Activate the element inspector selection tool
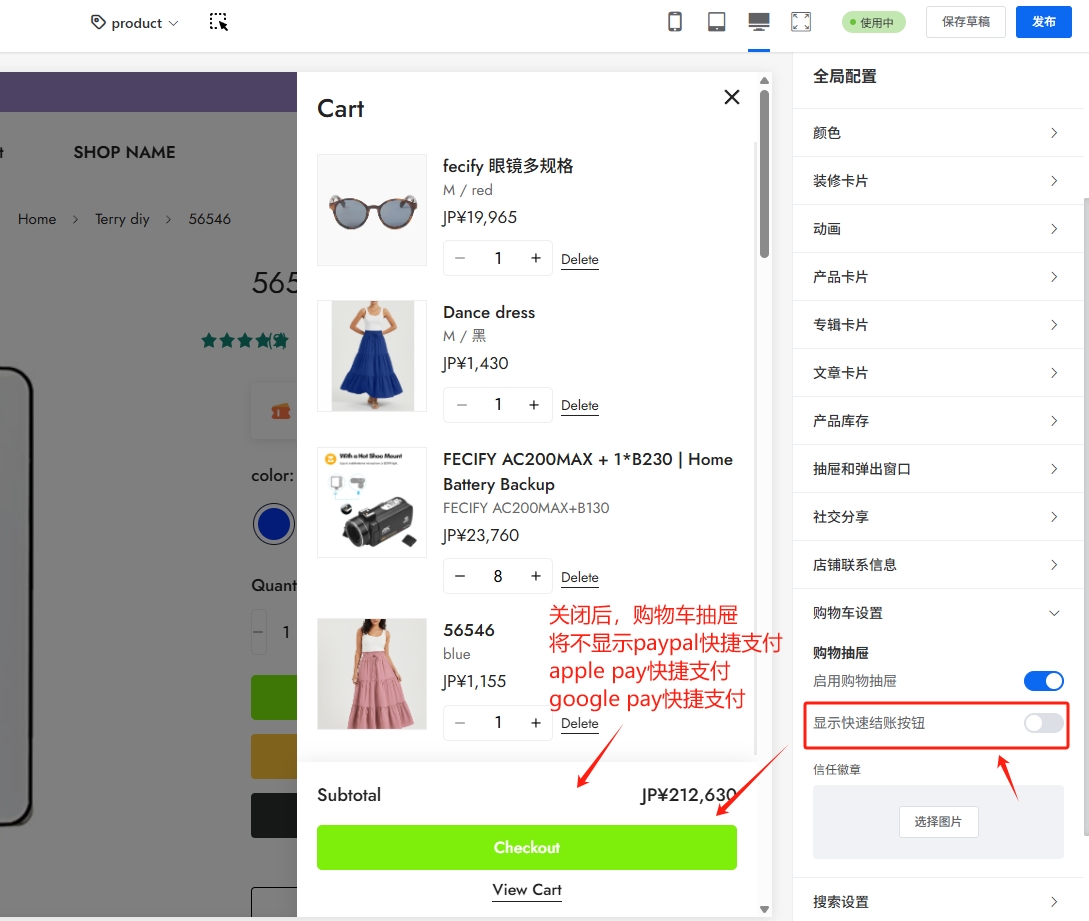 pos(218,22)
